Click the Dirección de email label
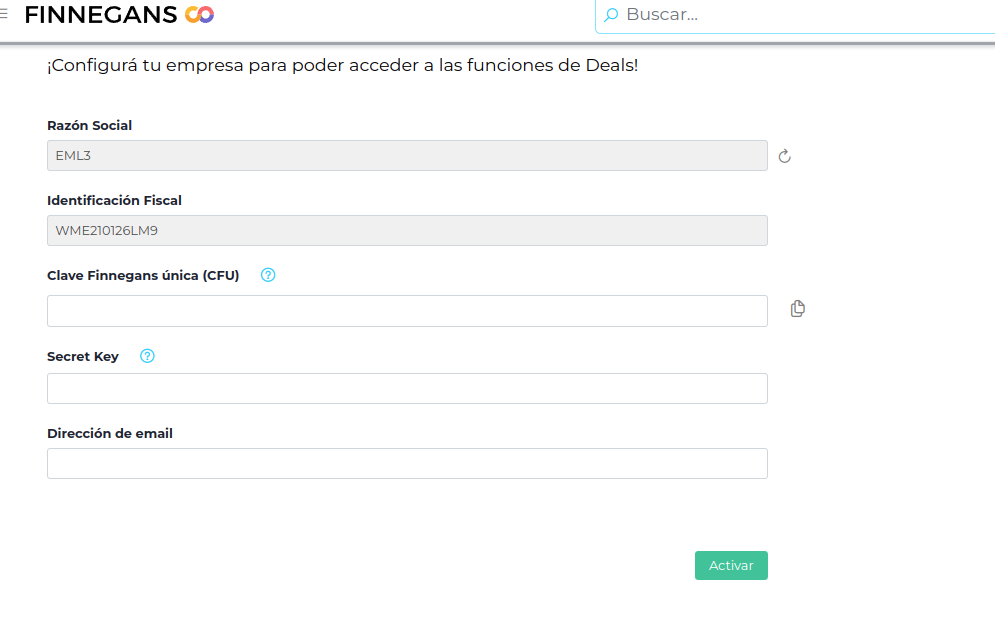 coord(110,434)
